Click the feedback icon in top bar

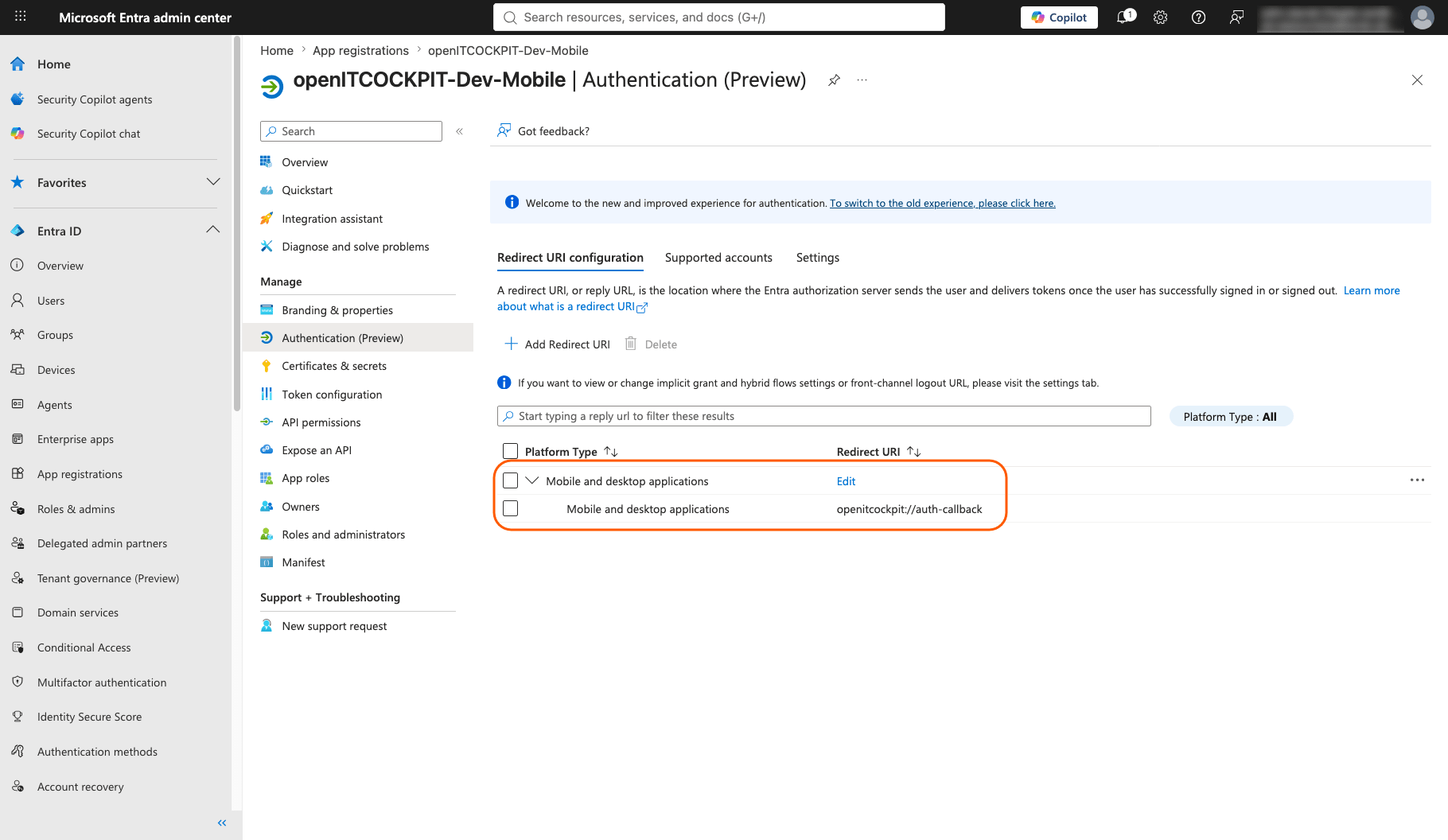pyautogui.click(x=1236, y=17)
